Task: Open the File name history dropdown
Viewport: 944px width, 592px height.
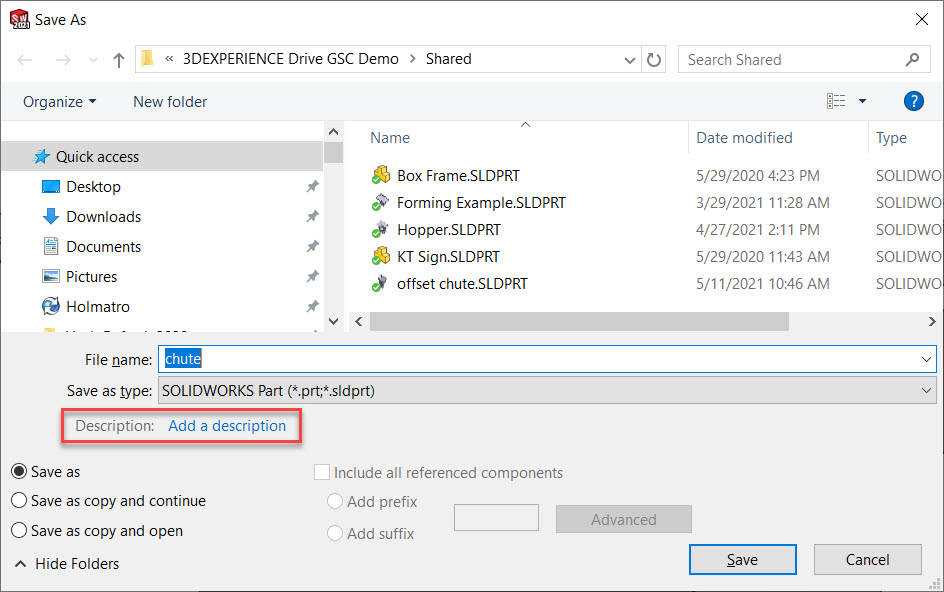Action: (x=926, y=360)
